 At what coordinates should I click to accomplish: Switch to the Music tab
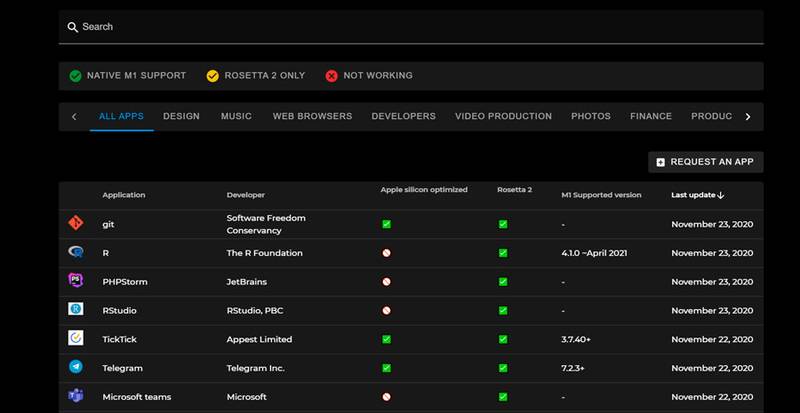[236, 116]
